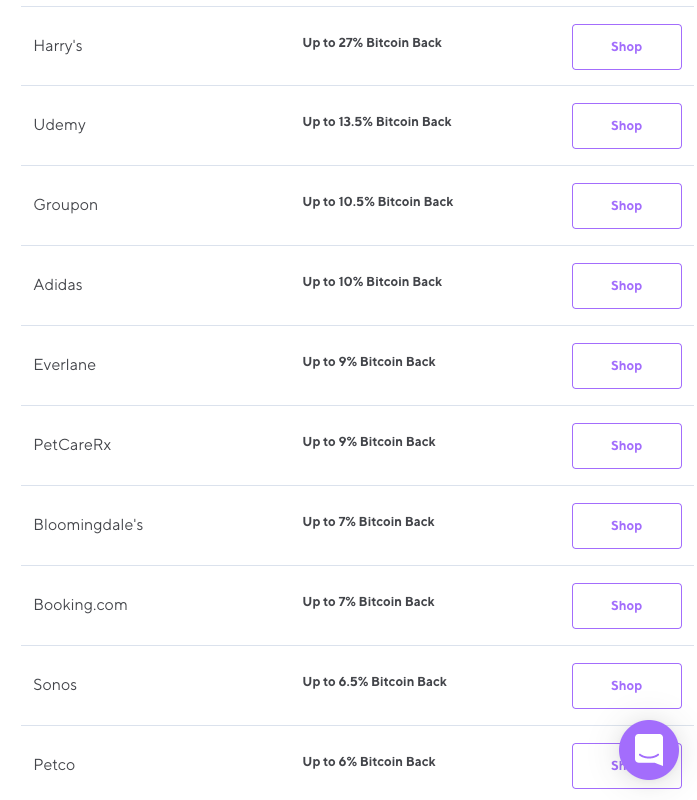Click Shop beside Adidas
The width and height of the screenshot is (697, 800).
tap(626, 285)
